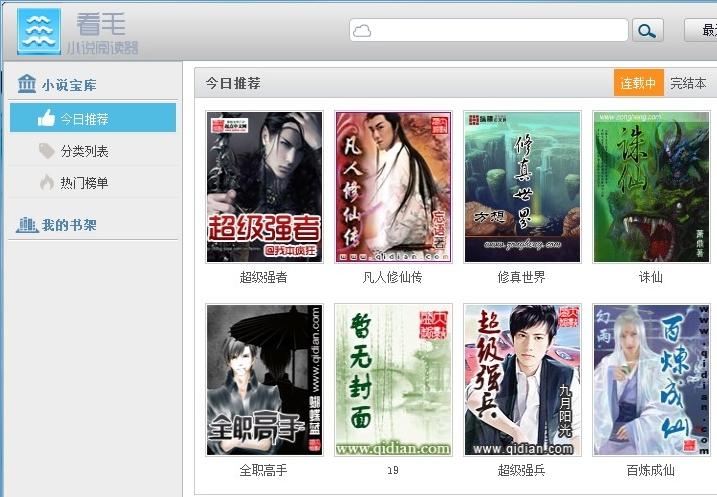The image size is (717, 497).
Task: Open the 分类列表 category list
Action: coord(84,151)
